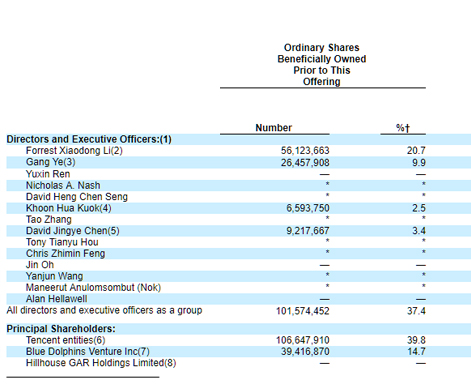Screen dimensions: 471x387
Task: Click Directors and Executive Officers heading
Action: click(x=89, y=139)
